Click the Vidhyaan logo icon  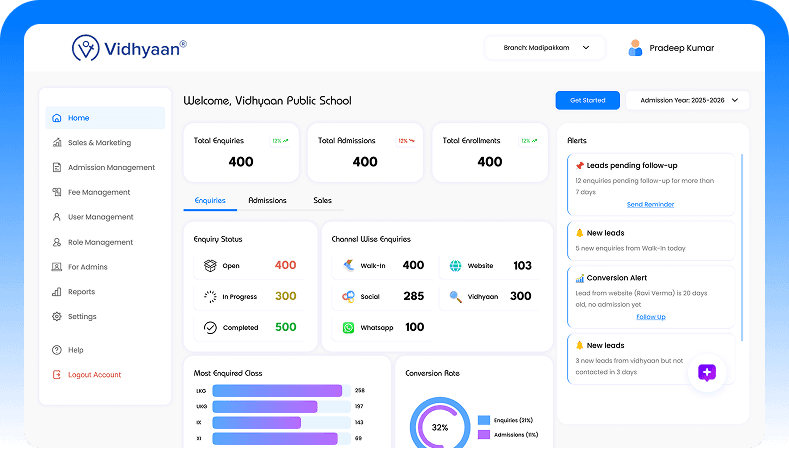(x=86, y=48)
